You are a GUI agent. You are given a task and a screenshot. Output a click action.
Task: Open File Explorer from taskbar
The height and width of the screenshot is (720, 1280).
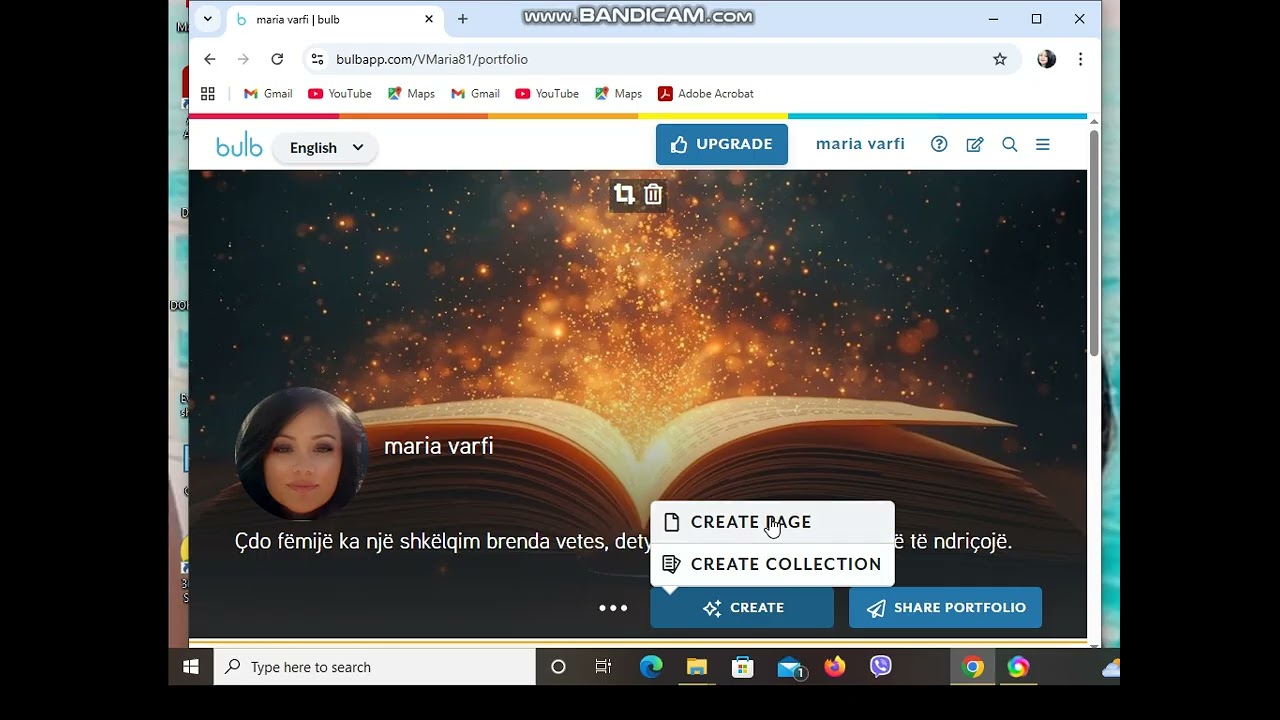697,667
